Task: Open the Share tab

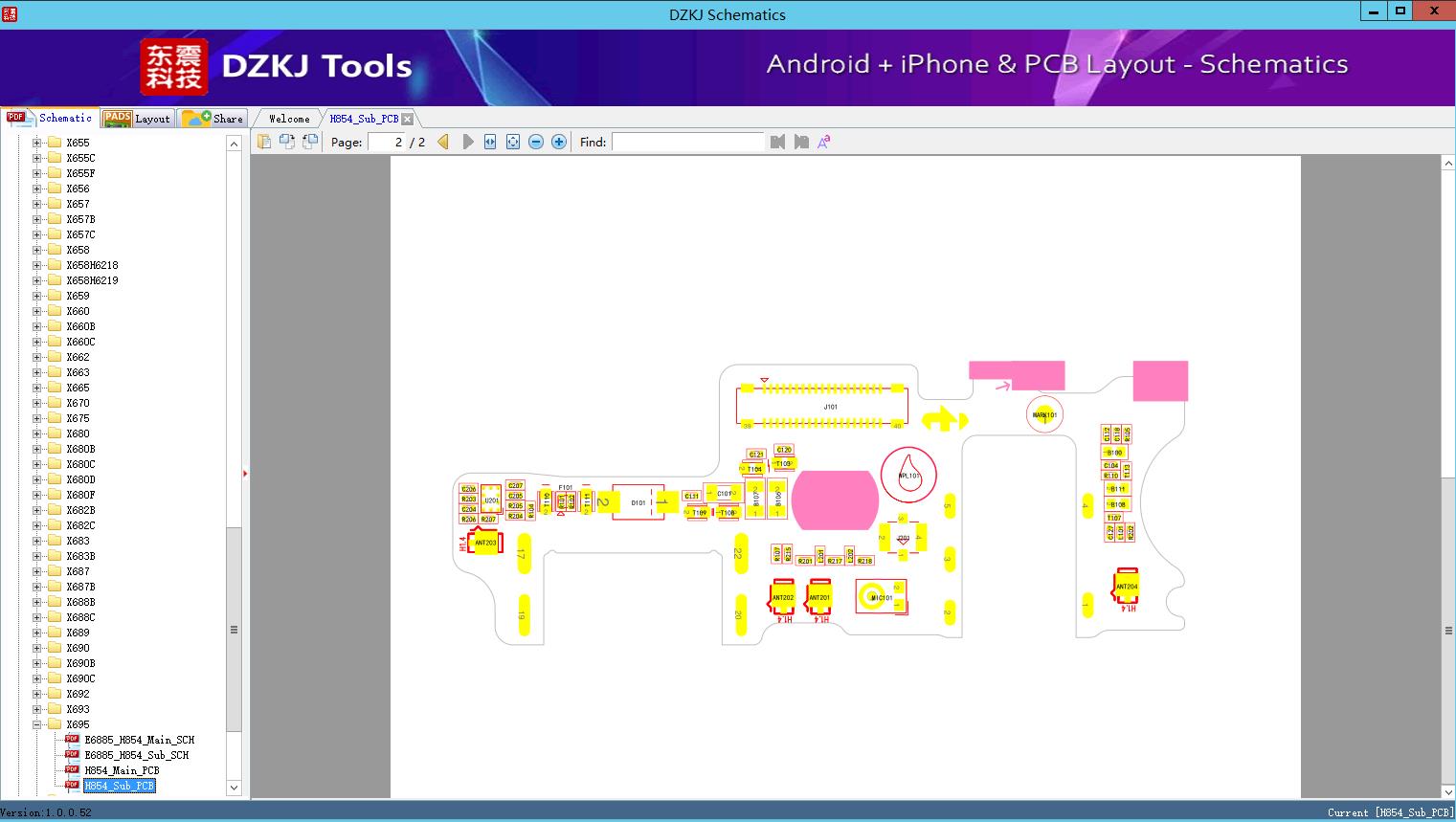Action: 214,119
